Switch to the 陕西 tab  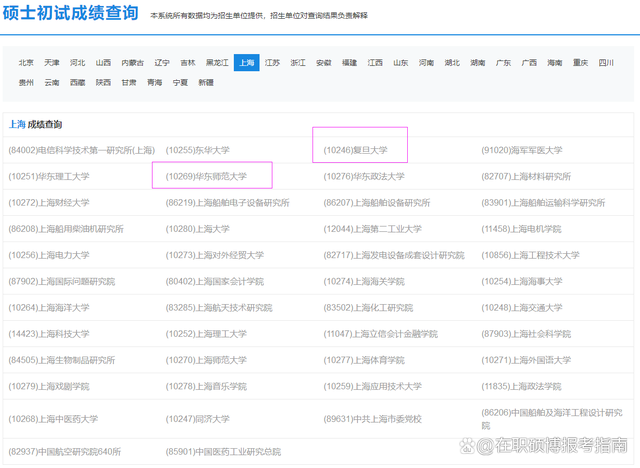(x=103, y=82)
